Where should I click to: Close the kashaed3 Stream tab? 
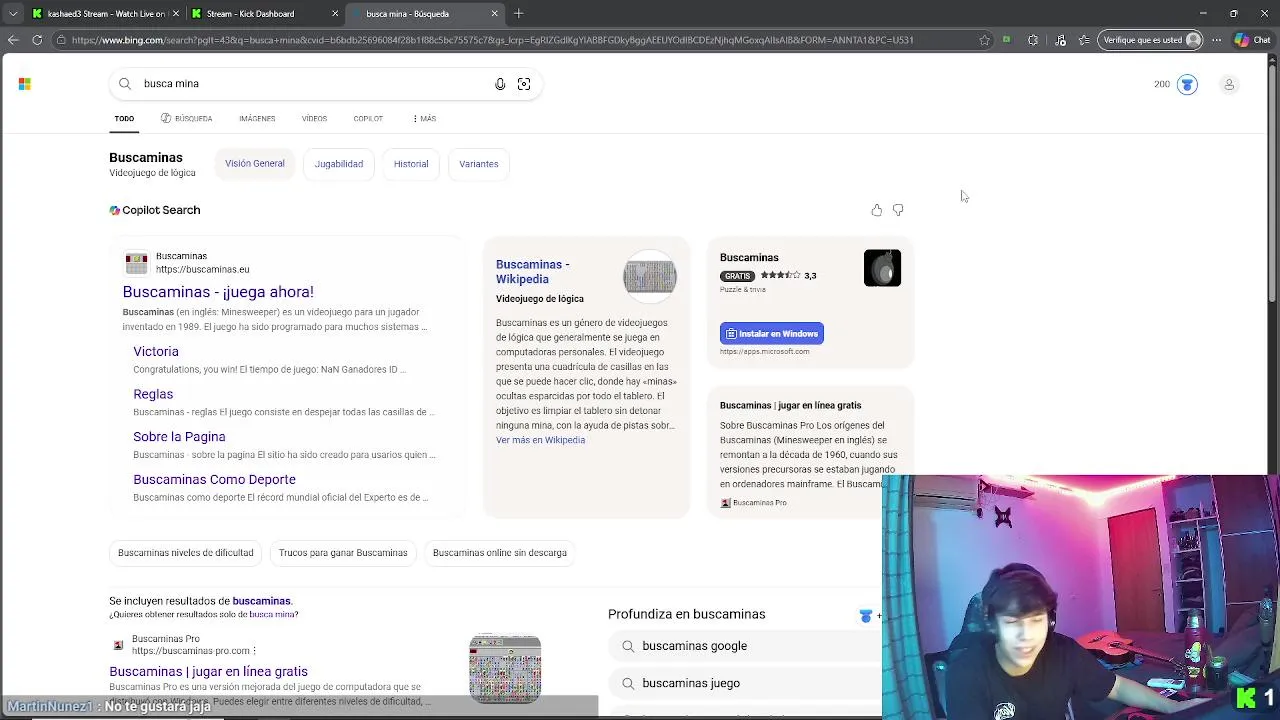coord(176,14)
